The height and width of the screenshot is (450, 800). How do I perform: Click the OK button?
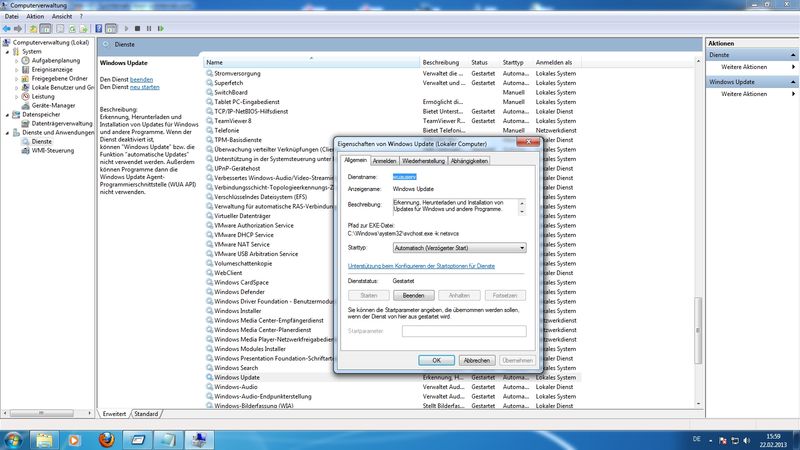[437, 360]
